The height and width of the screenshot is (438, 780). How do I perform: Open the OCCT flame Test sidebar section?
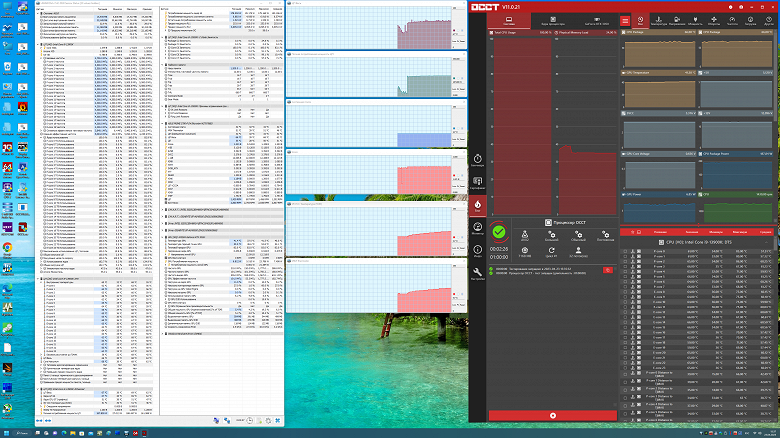(x=478, y=206)
